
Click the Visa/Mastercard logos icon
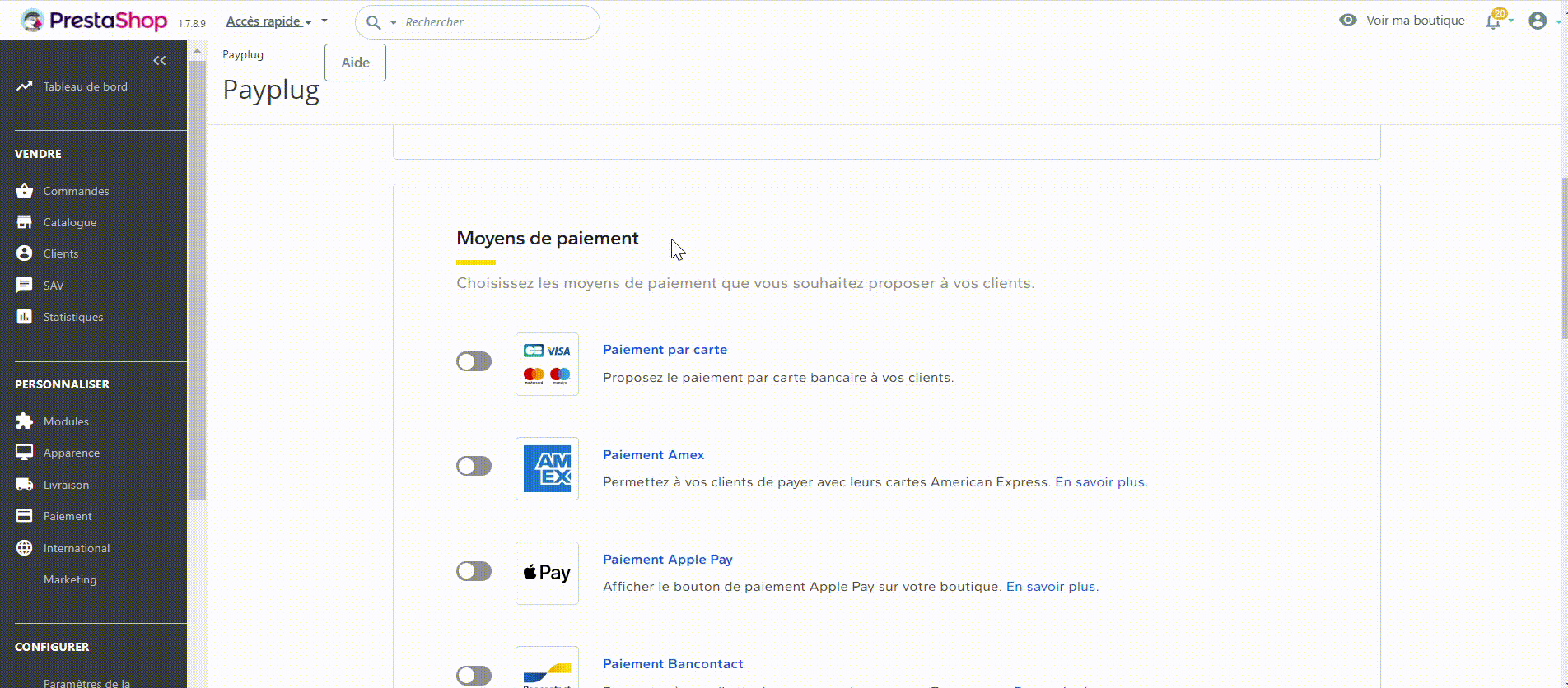(547, 364)
